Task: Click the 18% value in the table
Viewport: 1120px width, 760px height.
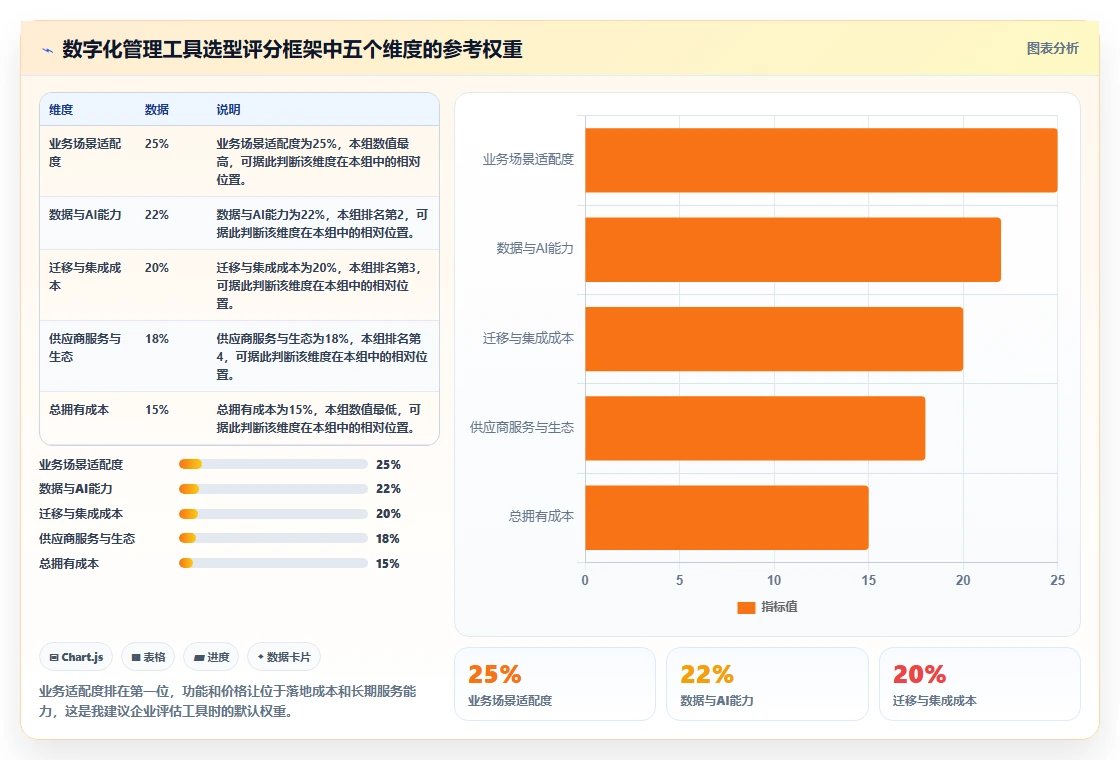Action: pyautogui.click(x=156, y=339)
